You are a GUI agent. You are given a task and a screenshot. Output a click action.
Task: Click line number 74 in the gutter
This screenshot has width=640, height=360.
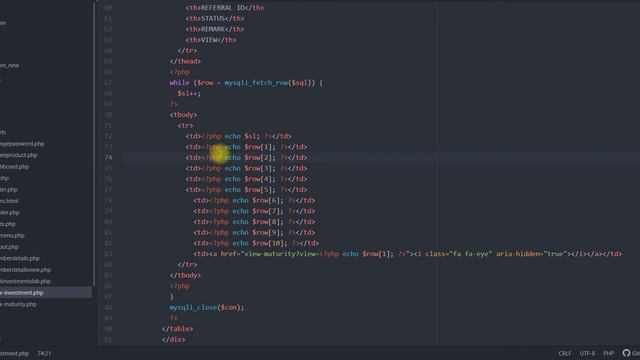click(108, 157)
